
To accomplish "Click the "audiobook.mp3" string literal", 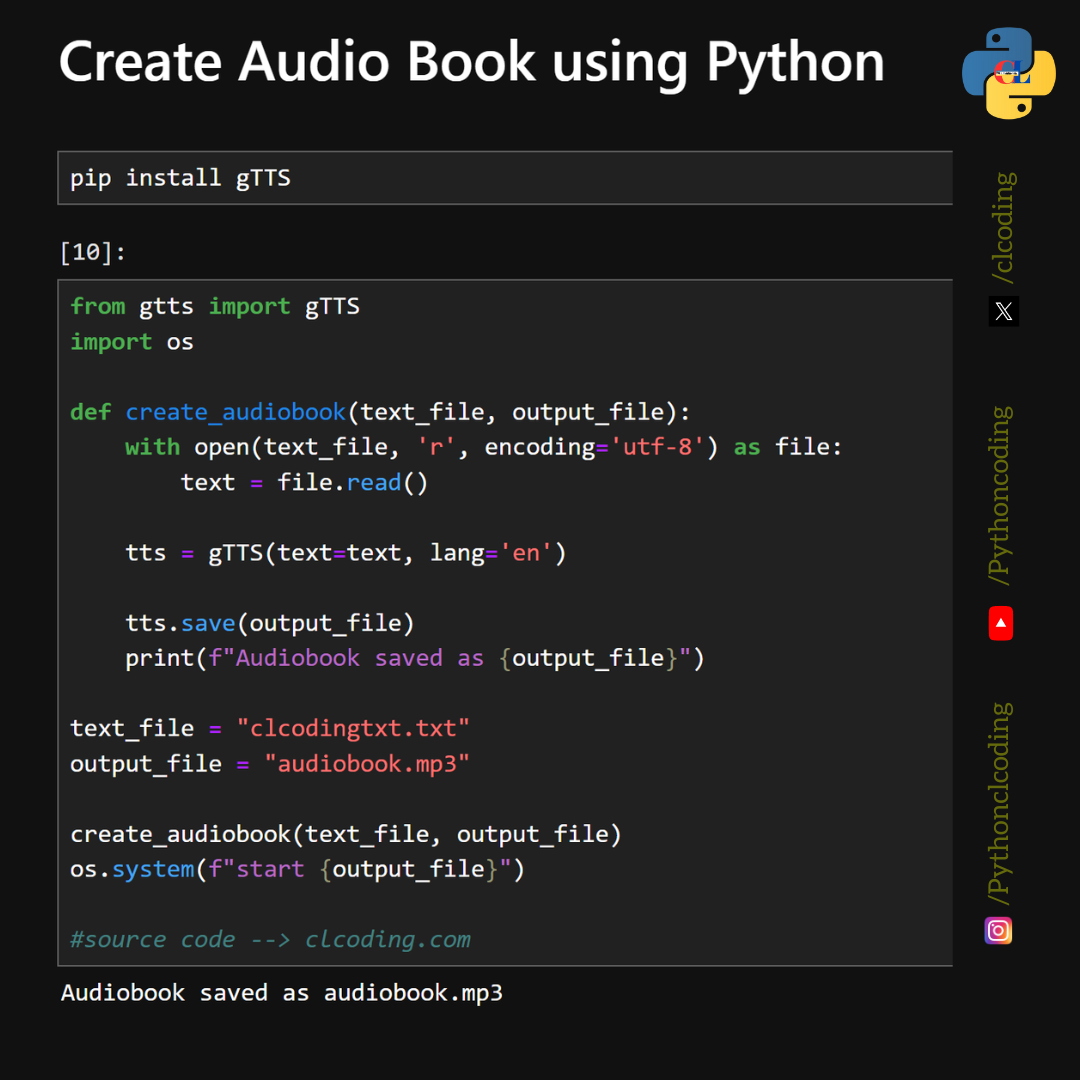I will (366, 764).
